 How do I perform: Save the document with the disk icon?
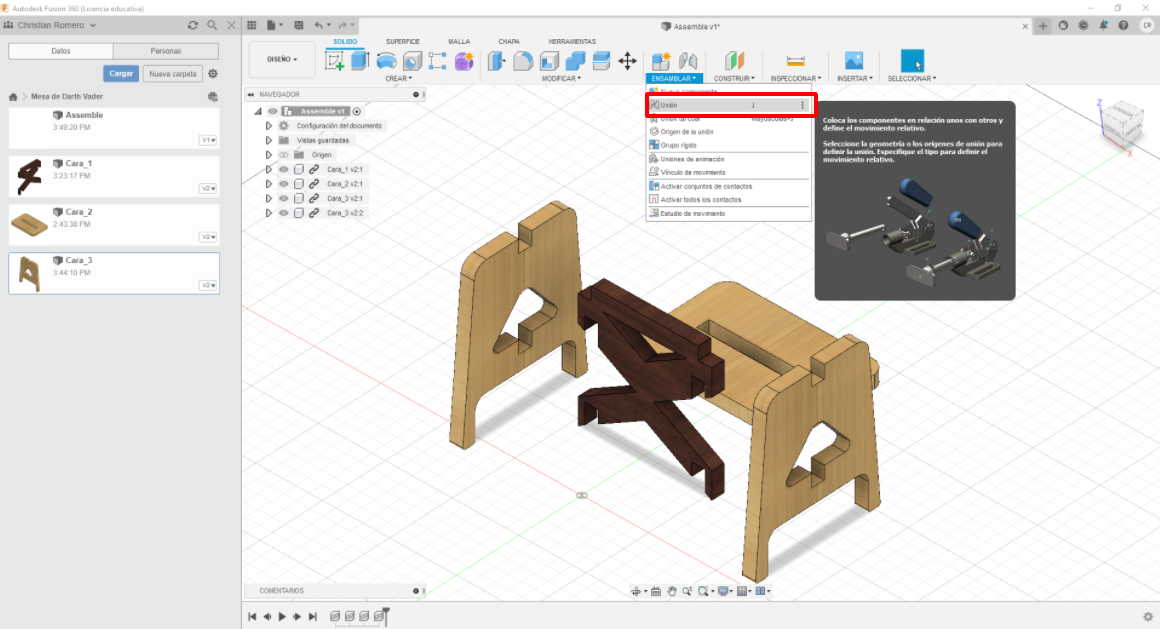tap(299, 25)
